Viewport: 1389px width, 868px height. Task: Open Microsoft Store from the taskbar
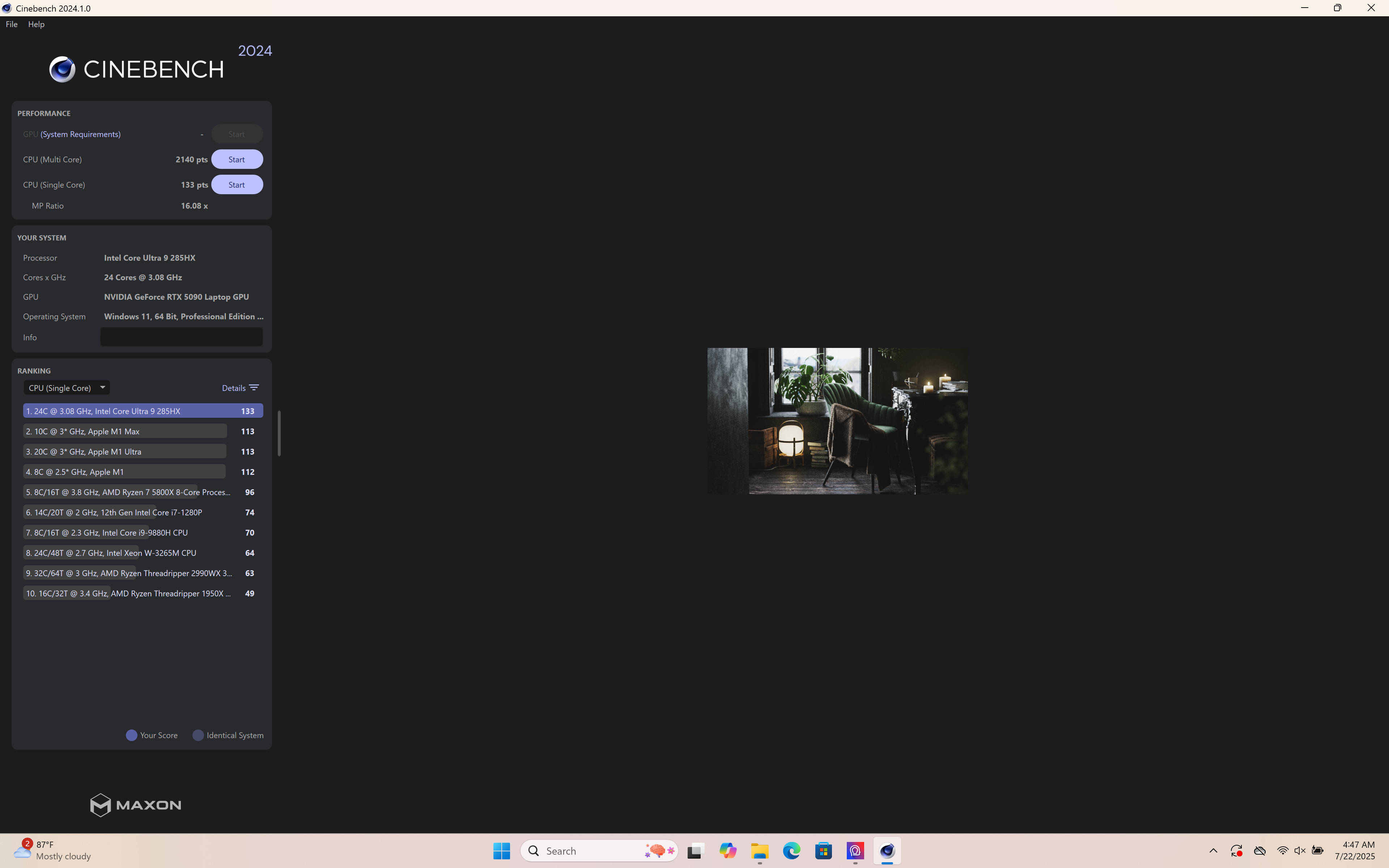(x=824, y=851)
